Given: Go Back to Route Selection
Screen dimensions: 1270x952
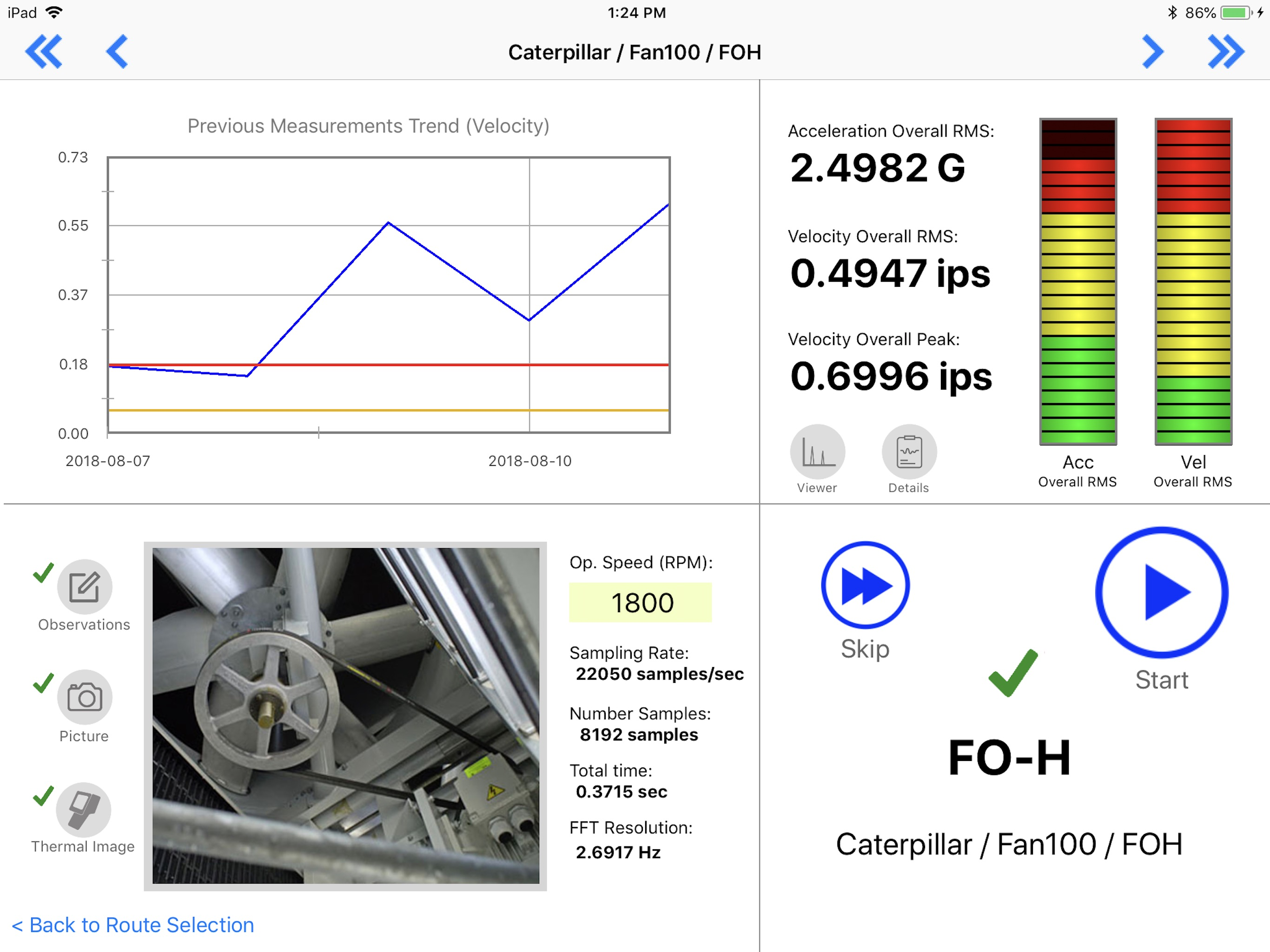Looking at the screenshot, I should [133, 925].
